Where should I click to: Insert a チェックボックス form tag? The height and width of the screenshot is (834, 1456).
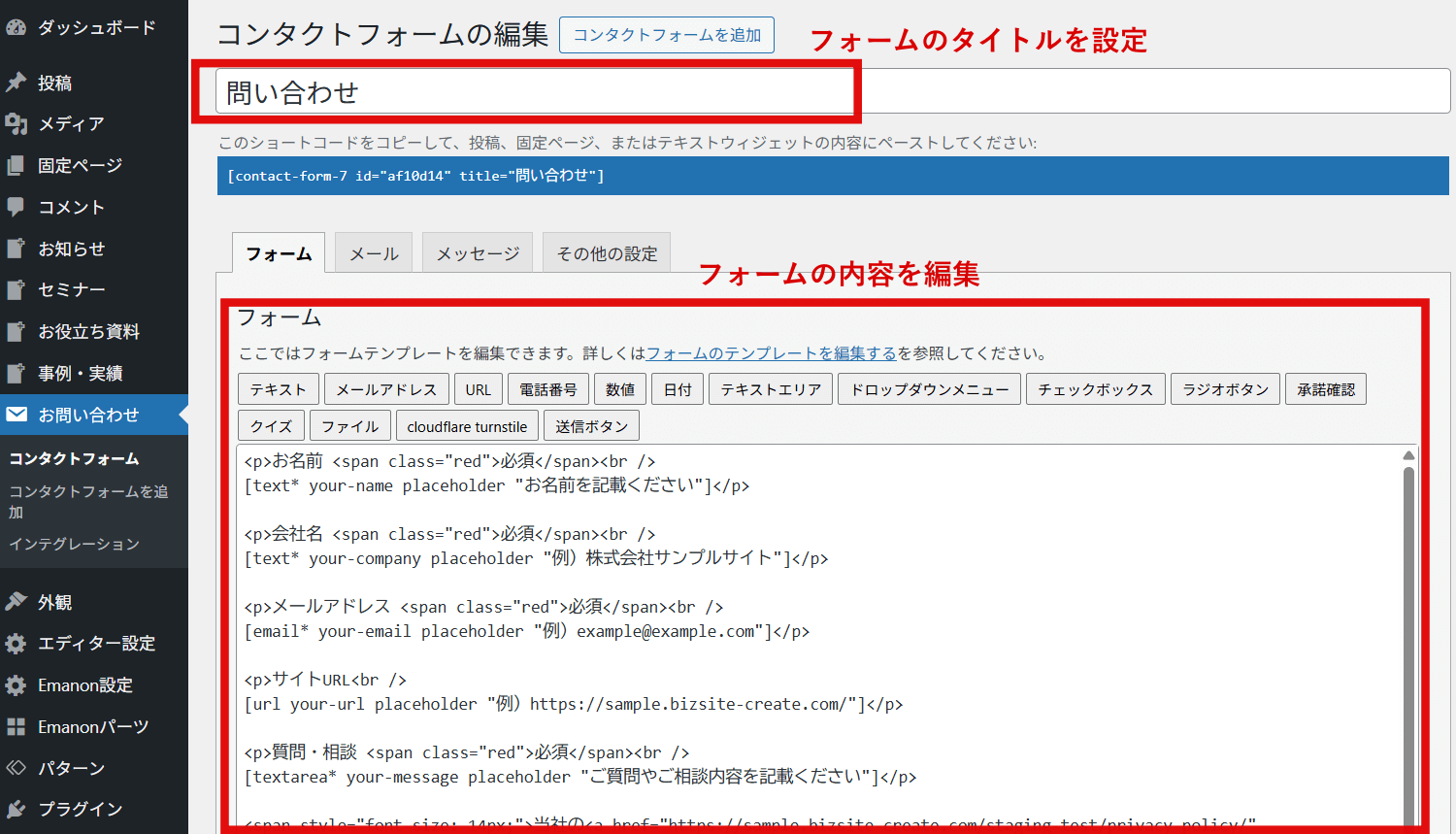(x=1095, y=389)
